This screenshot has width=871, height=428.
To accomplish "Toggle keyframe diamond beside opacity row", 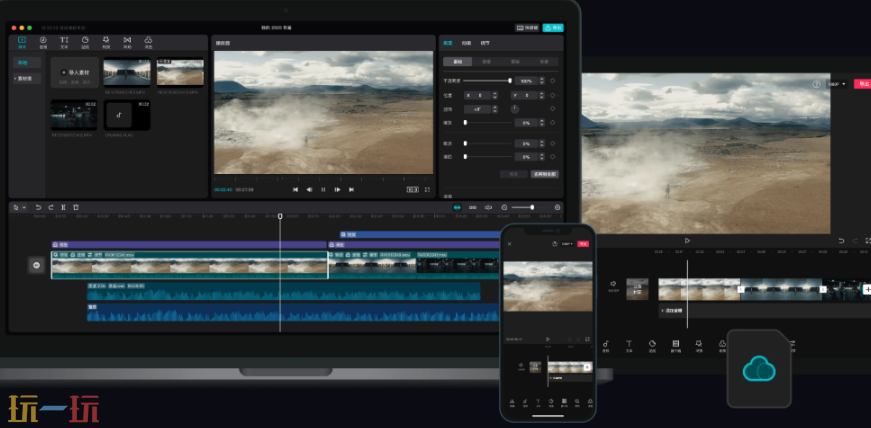I will click(x=552, y=81).
